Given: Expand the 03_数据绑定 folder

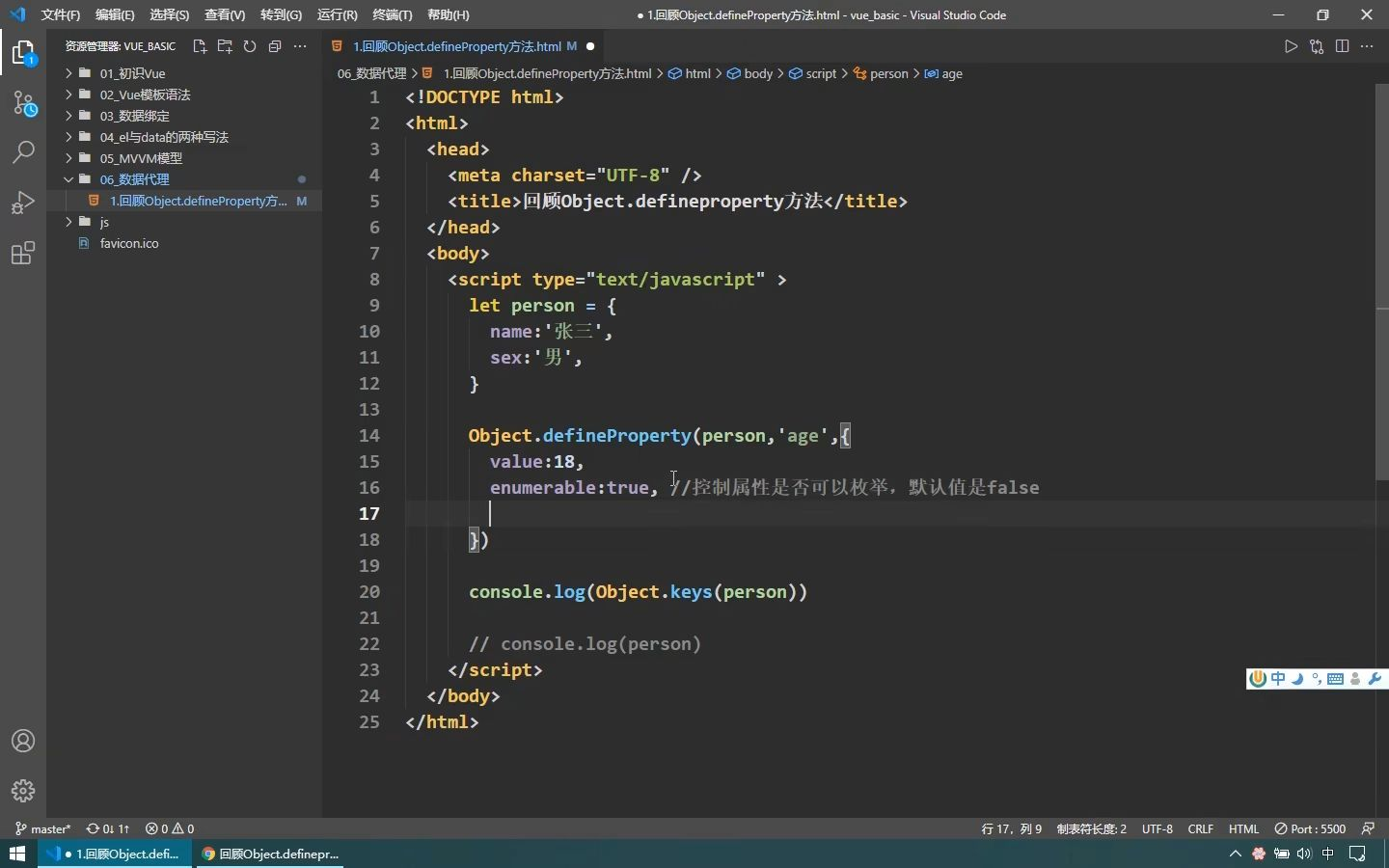Looking at the screenshot, I should pos(183,116).
